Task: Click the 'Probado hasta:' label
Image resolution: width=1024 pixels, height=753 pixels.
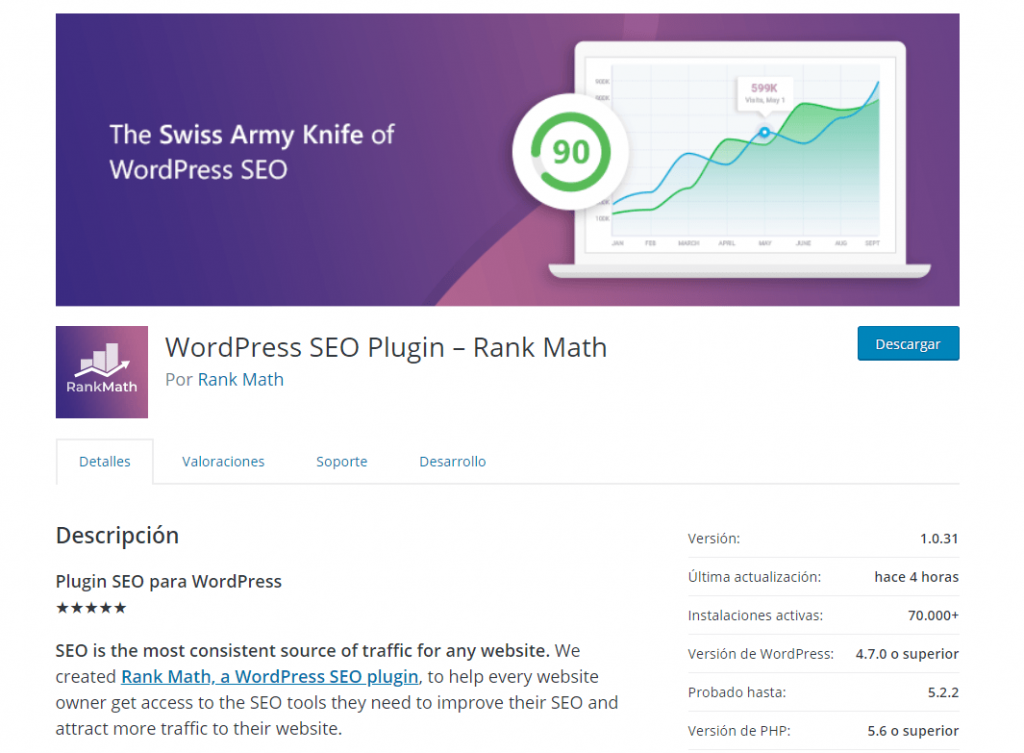Action: 737,692
